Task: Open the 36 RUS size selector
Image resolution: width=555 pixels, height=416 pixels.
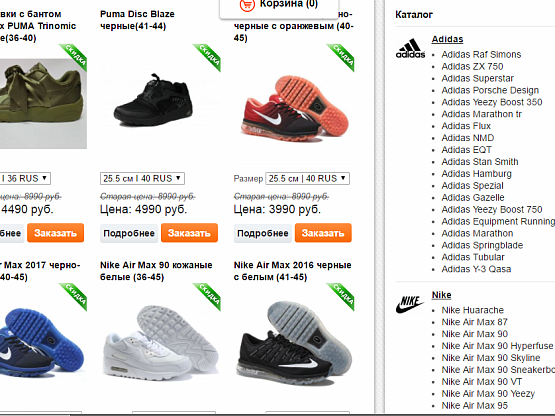Action: [x=23, y=178]
